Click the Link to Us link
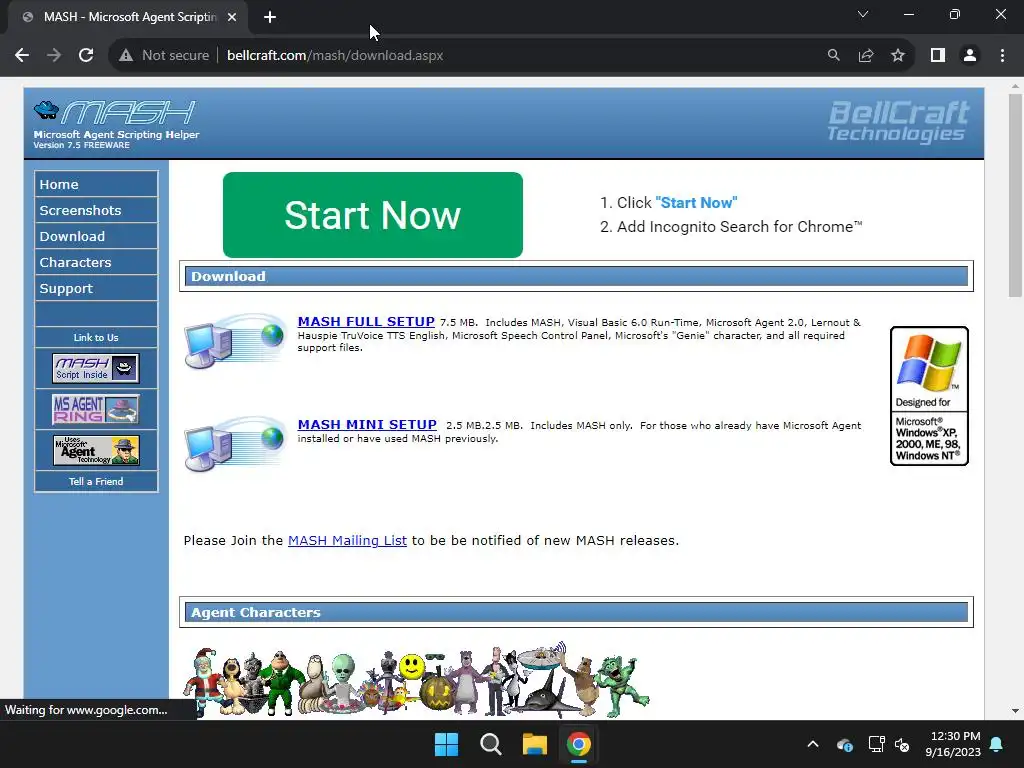 click(x=96, y=338)
